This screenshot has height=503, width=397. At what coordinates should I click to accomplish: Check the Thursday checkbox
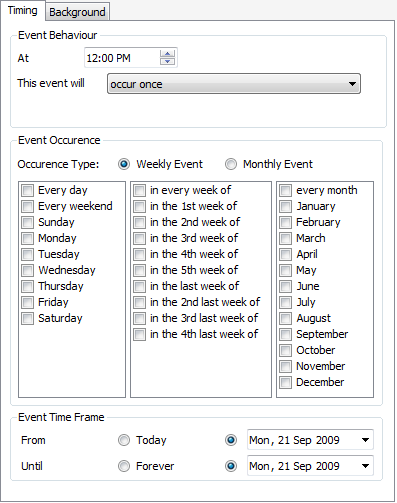(28, 287)
